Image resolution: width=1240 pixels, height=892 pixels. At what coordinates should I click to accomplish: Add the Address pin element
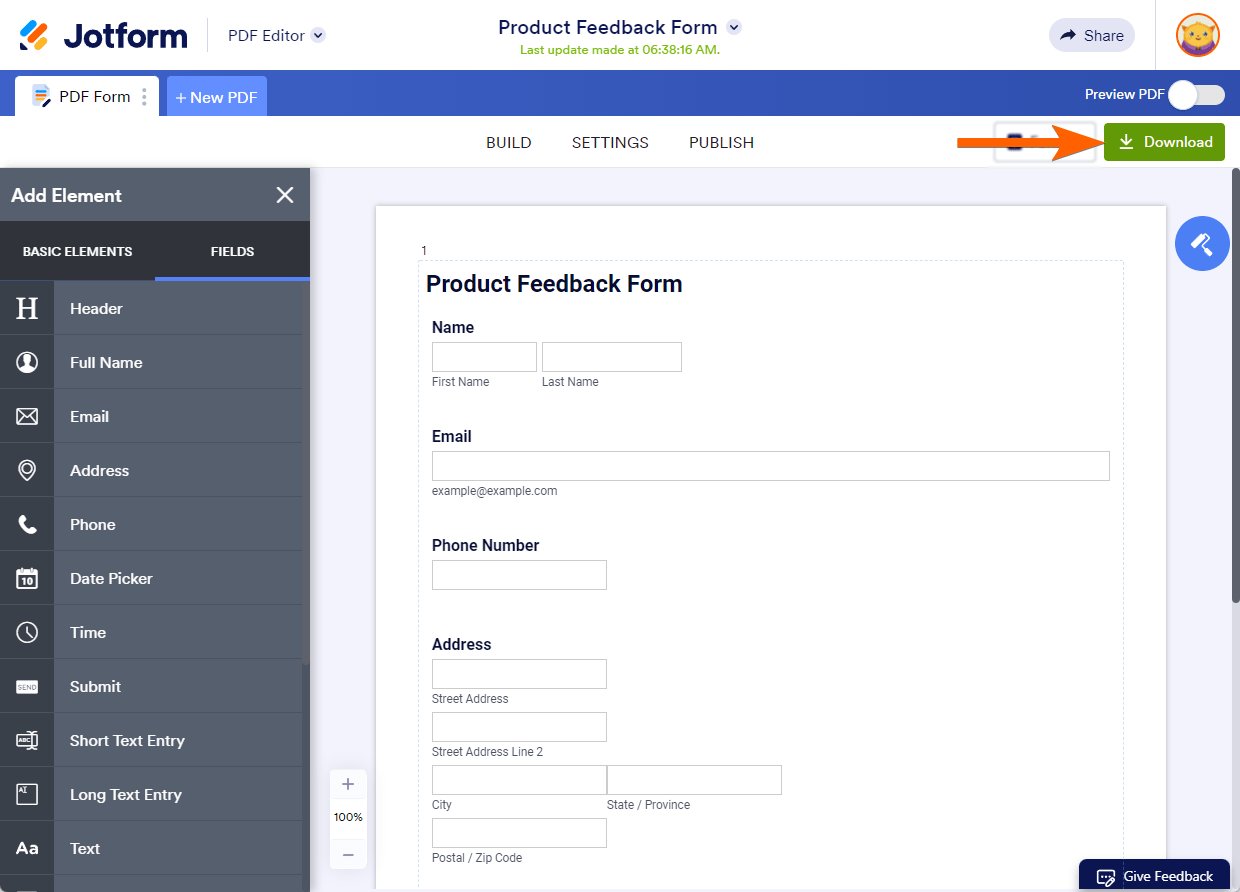tap(27, 471)
